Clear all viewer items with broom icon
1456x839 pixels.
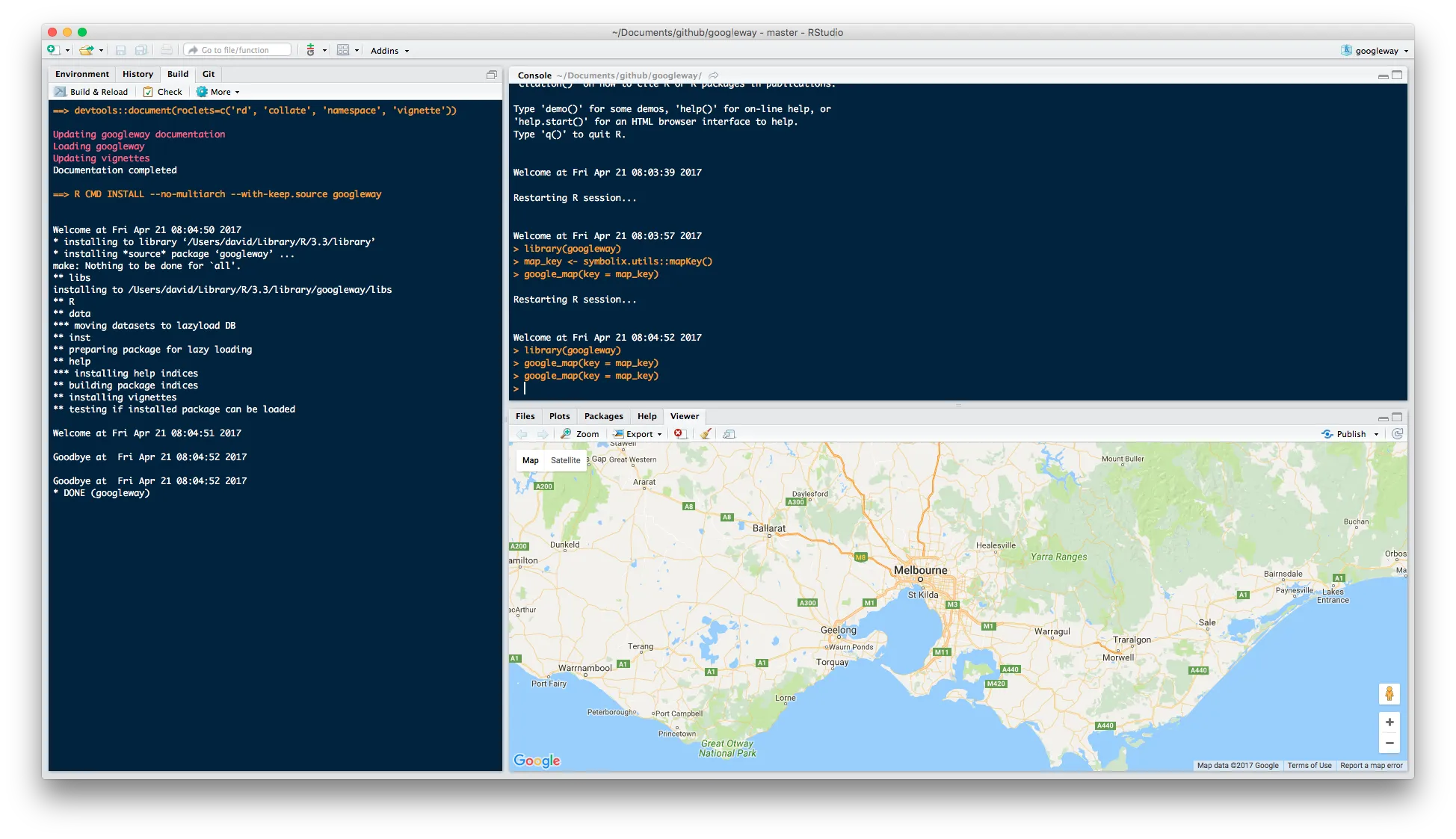pyautogui.click(x=705, y=434)
